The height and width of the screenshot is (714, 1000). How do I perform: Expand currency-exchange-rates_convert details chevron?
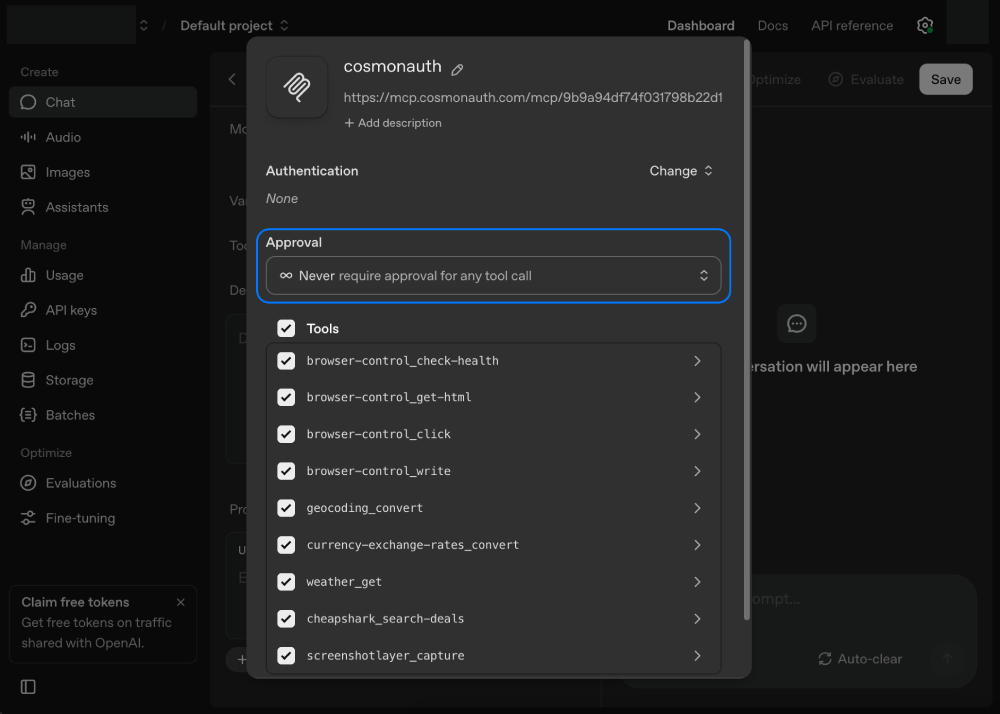click(x=697, y=545)
